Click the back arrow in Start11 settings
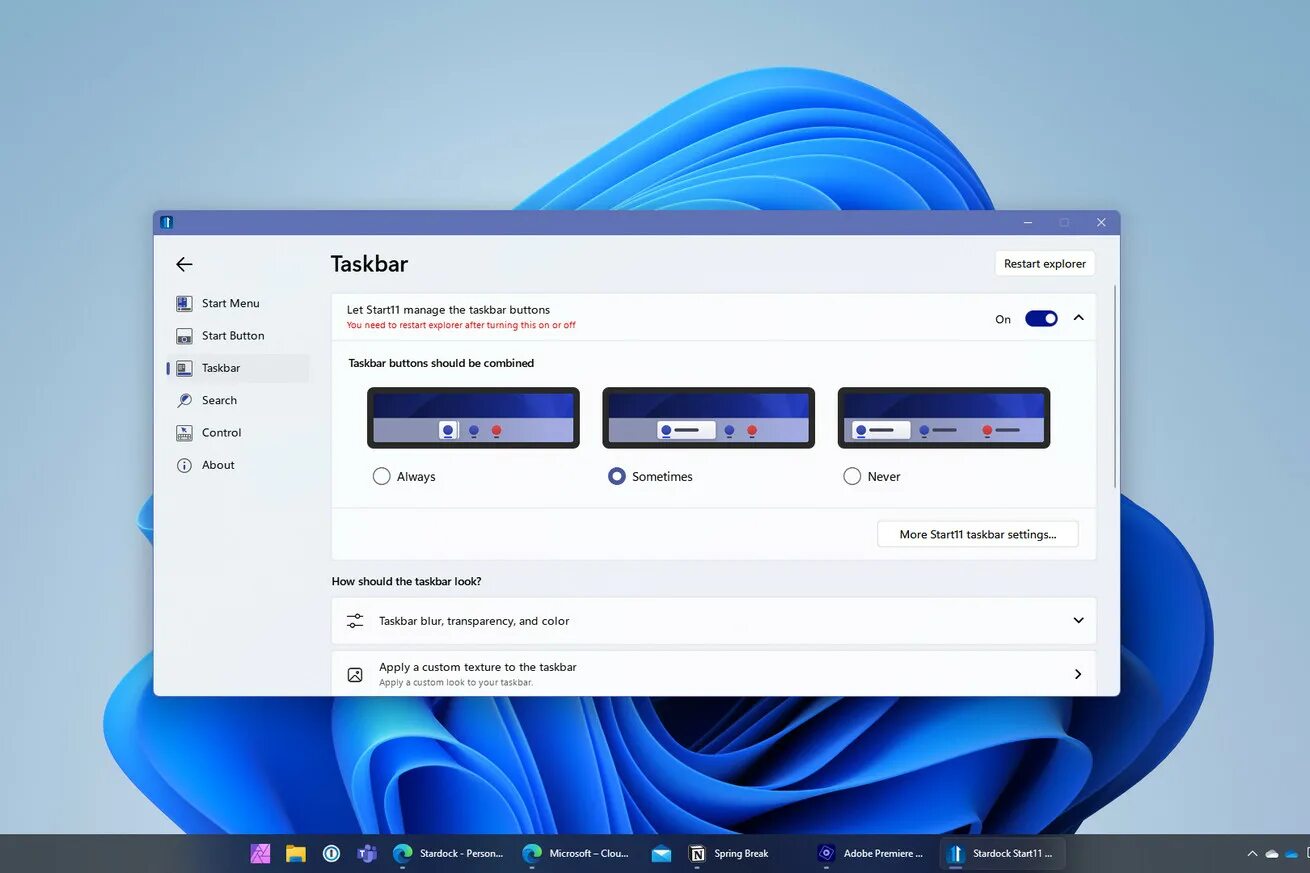1310x873 pixels. (x=184, y=264)
